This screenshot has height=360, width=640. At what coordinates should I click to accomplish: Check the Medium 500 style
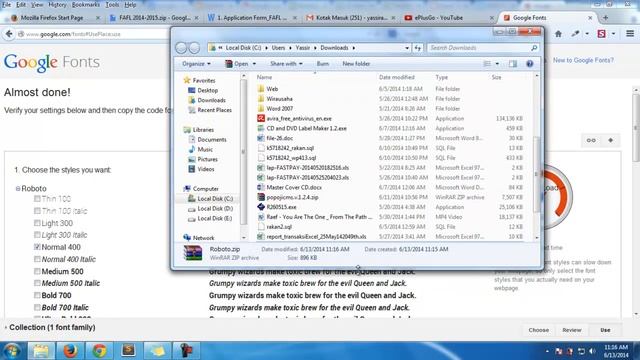pos(37,271)
